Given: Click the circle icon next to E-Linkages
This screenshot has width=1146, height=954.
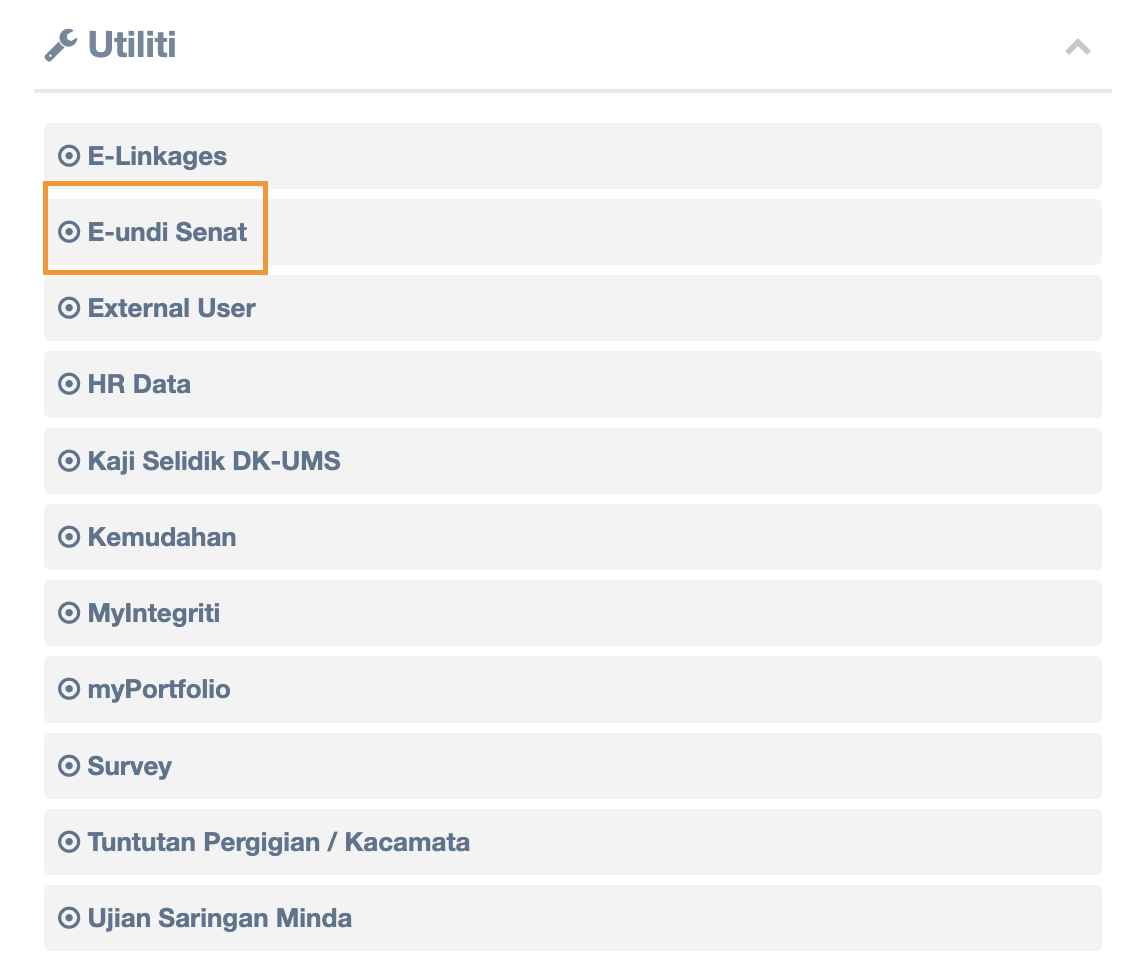Looking at the screenshot, I should [x=69, y=156].
